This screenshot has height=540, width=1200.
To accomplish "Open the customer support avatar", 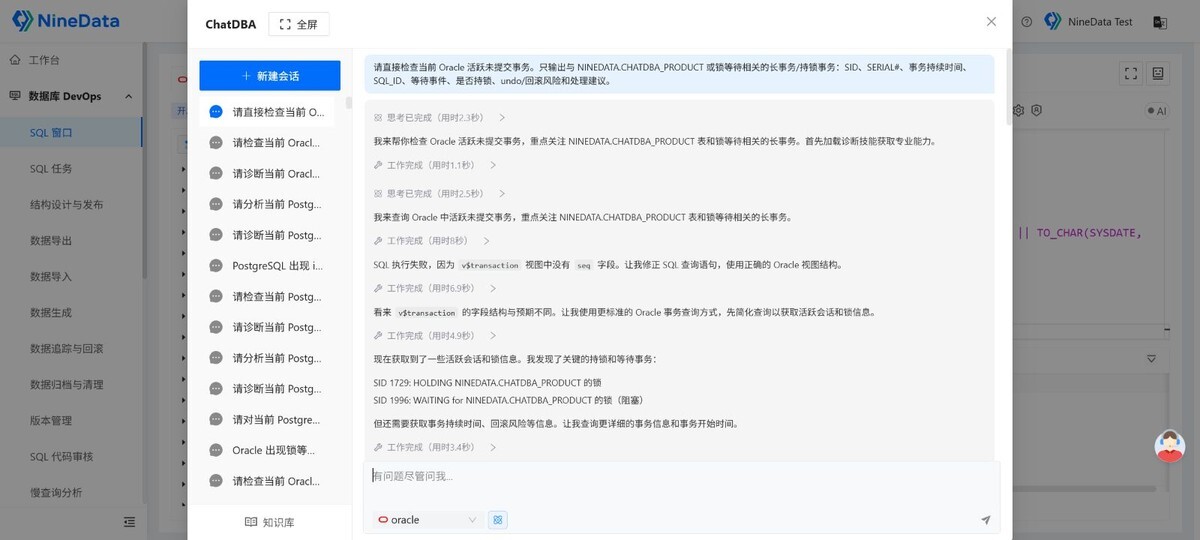I will 1170,446.
